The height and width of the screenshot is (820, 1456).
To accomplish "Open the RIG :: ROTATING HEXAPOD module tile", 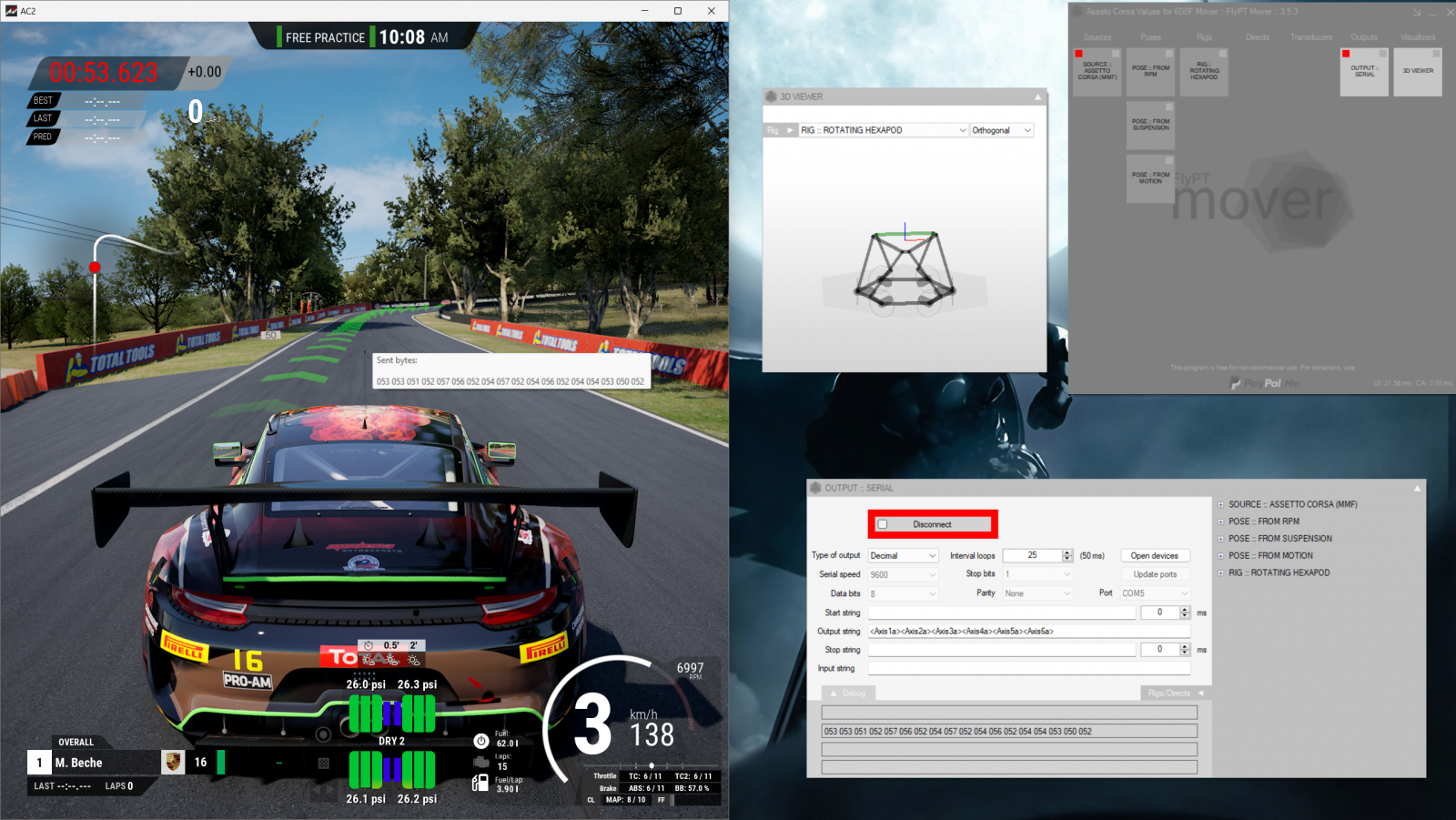I will point(1204,72).
